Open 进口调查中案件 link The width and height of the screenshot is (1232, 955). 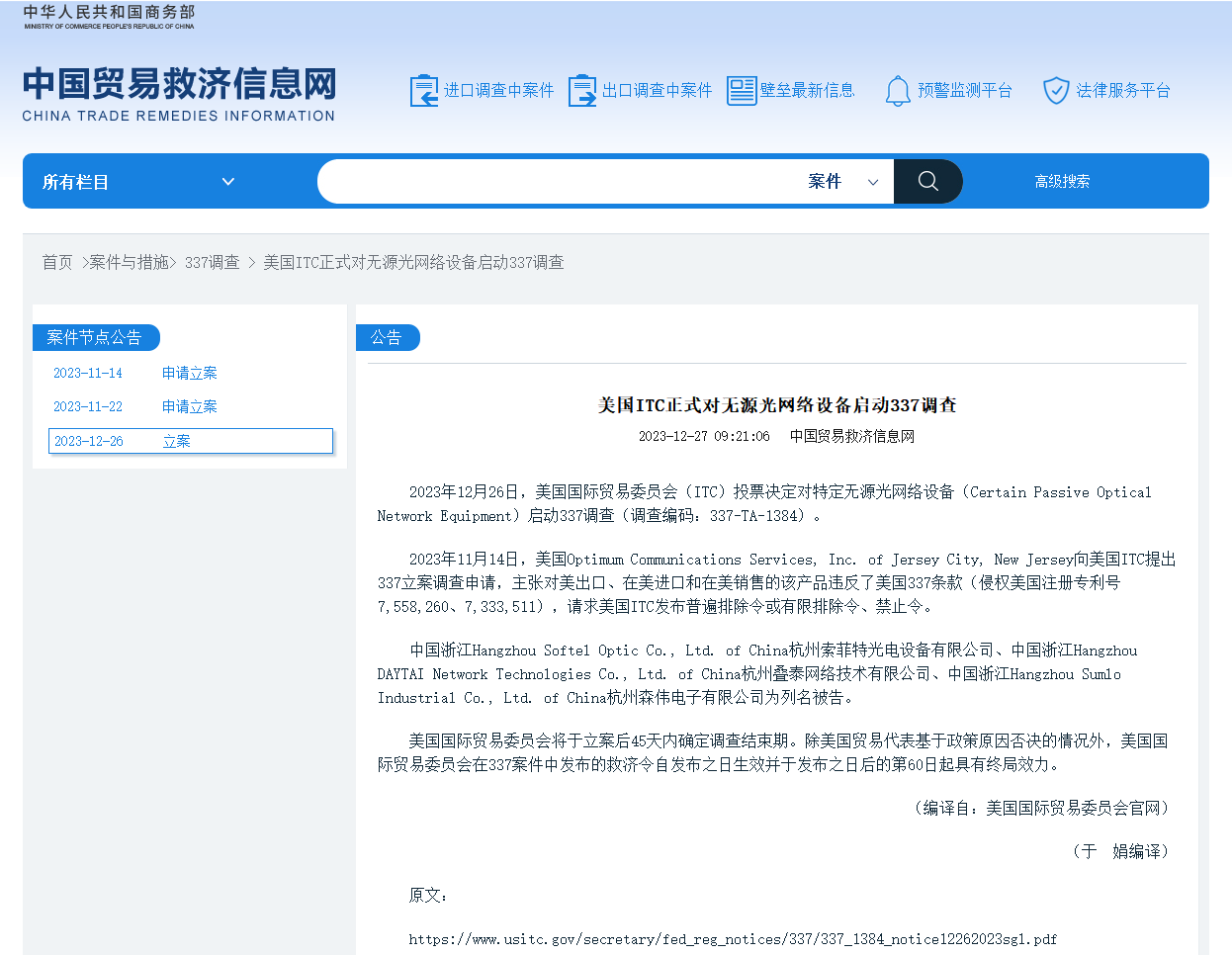498,90
